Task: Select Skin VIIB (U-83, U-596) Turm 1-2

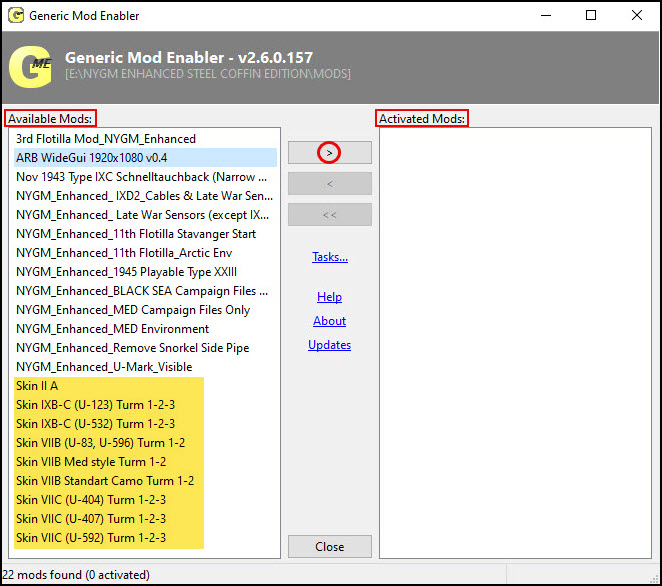Action: (145, 442)
